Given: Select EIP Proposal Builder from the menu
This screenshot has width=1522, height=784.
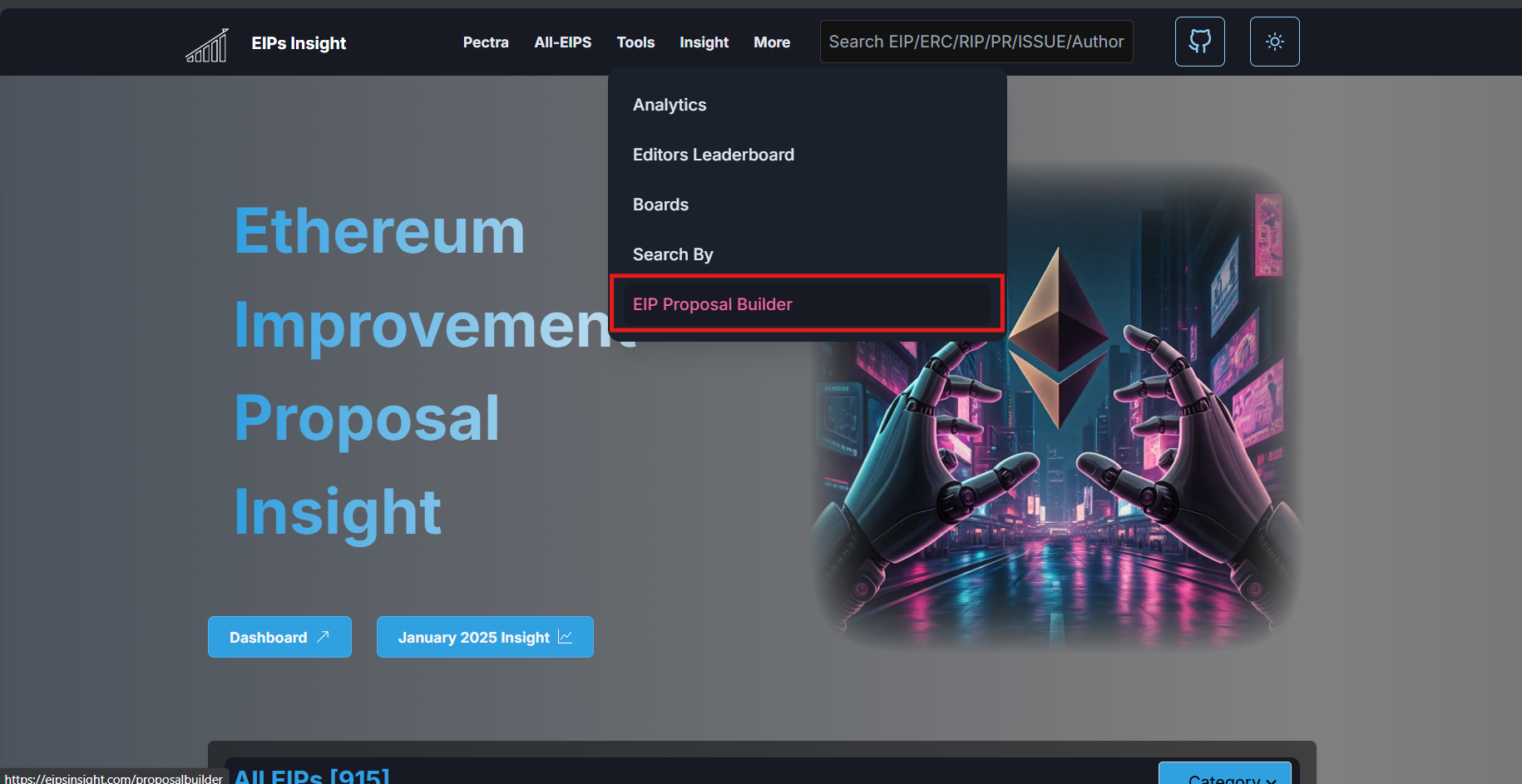Looking at the screenshot, I should [x=713, y=303].
